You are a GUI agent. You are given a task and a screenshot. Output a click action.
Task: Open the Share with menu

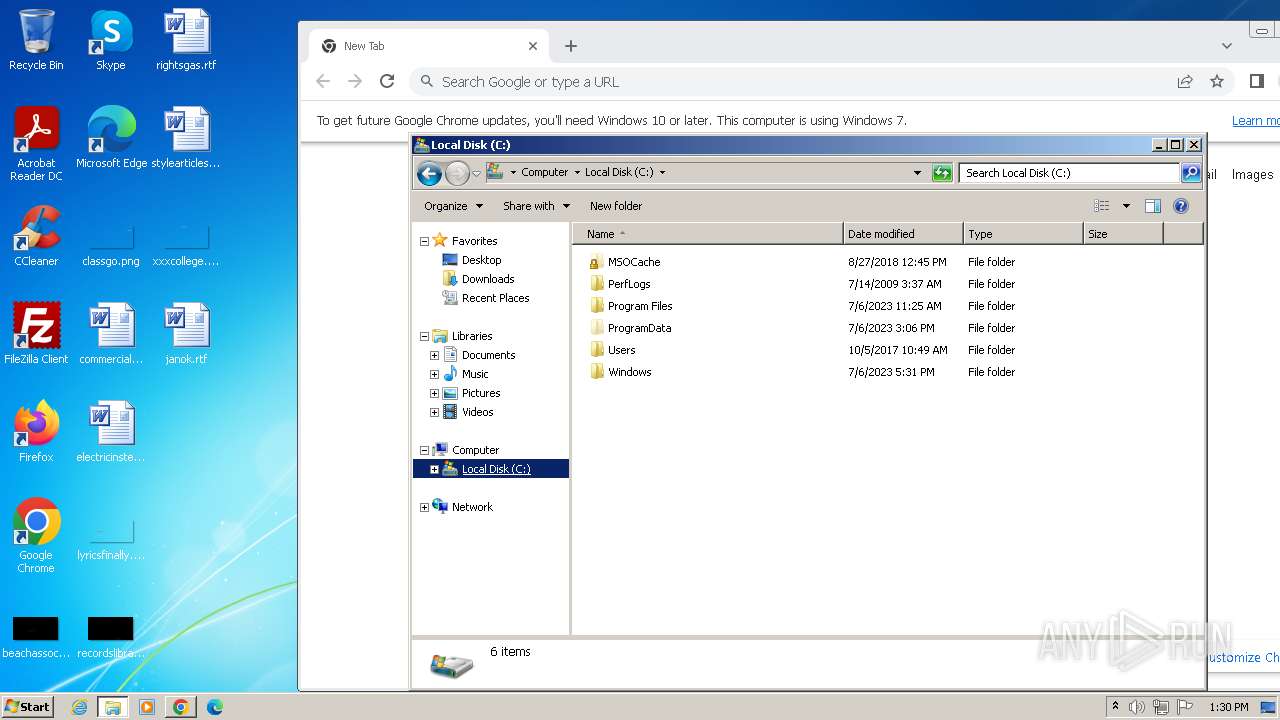point(536,206)
